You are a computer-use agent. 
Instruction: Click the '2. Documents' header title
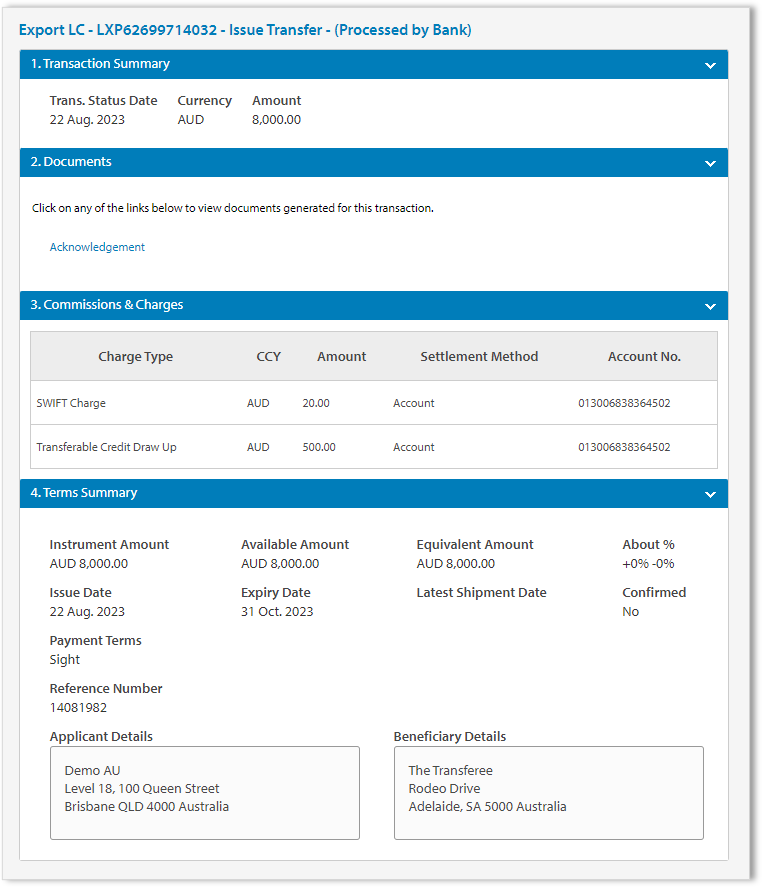click(71, 162)
